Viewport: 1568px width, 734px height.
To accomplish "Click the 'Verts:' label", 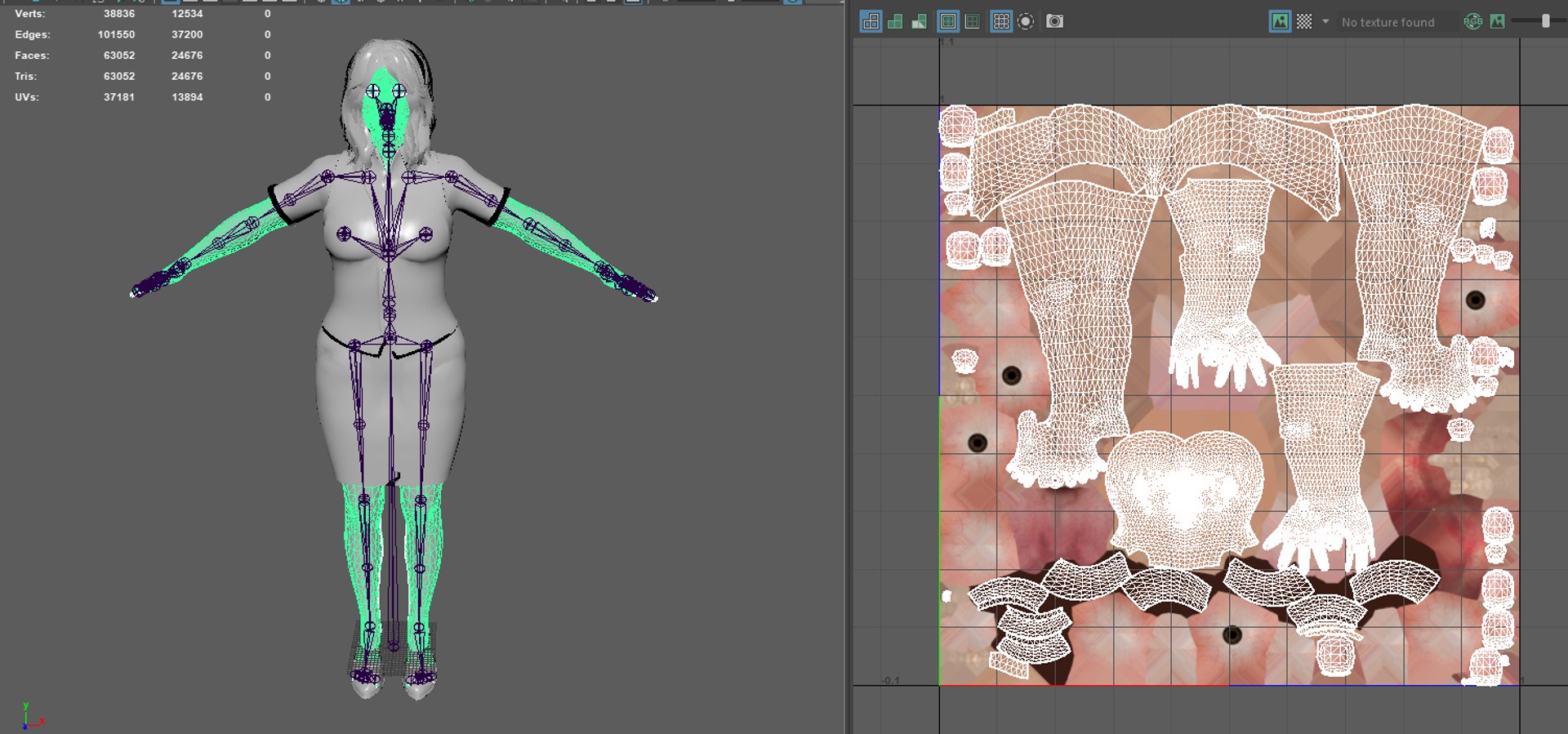I will coord(30,14).
